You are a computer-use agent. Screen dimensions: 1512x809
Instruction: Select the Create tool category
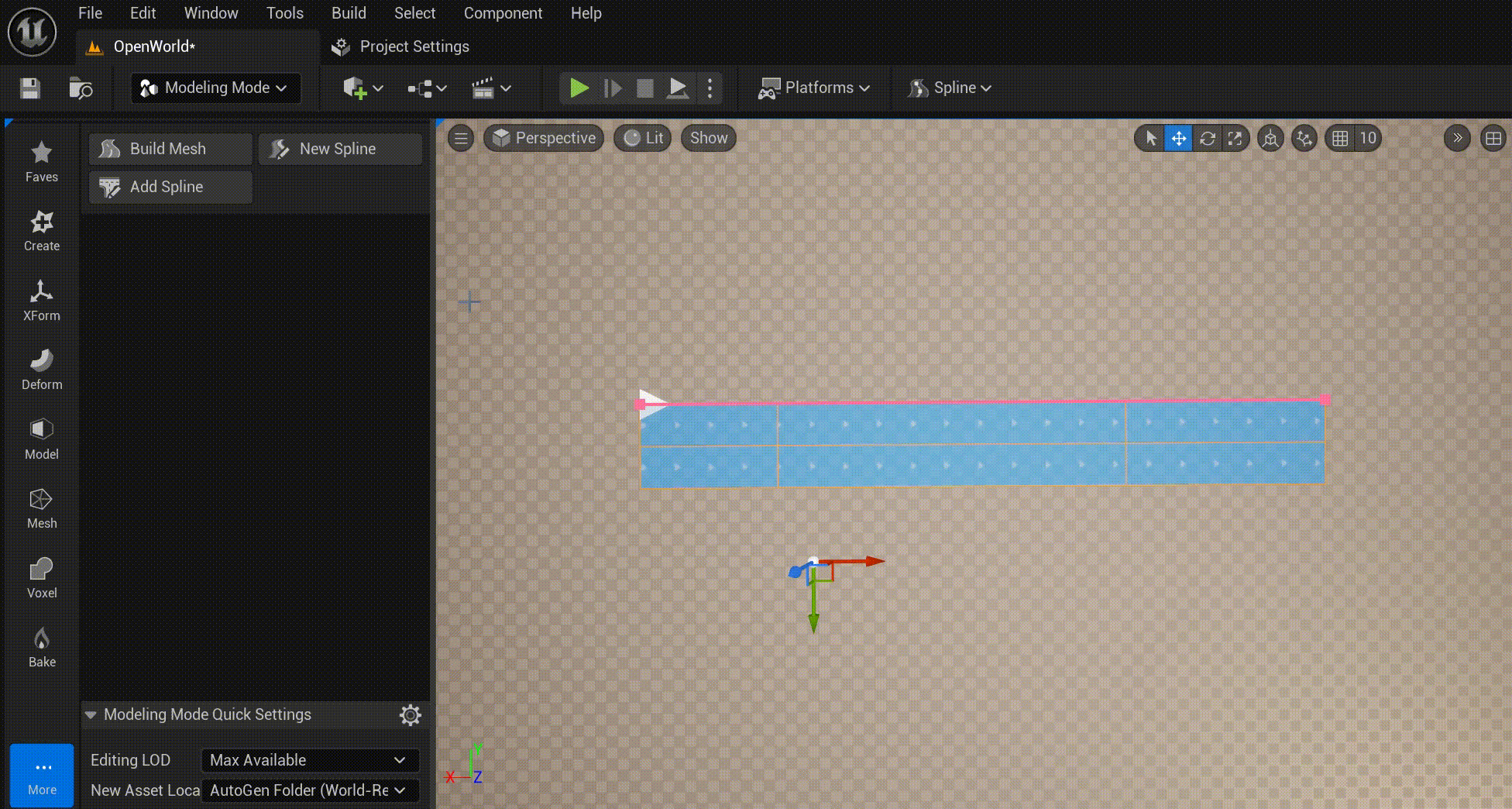point(42,231)
